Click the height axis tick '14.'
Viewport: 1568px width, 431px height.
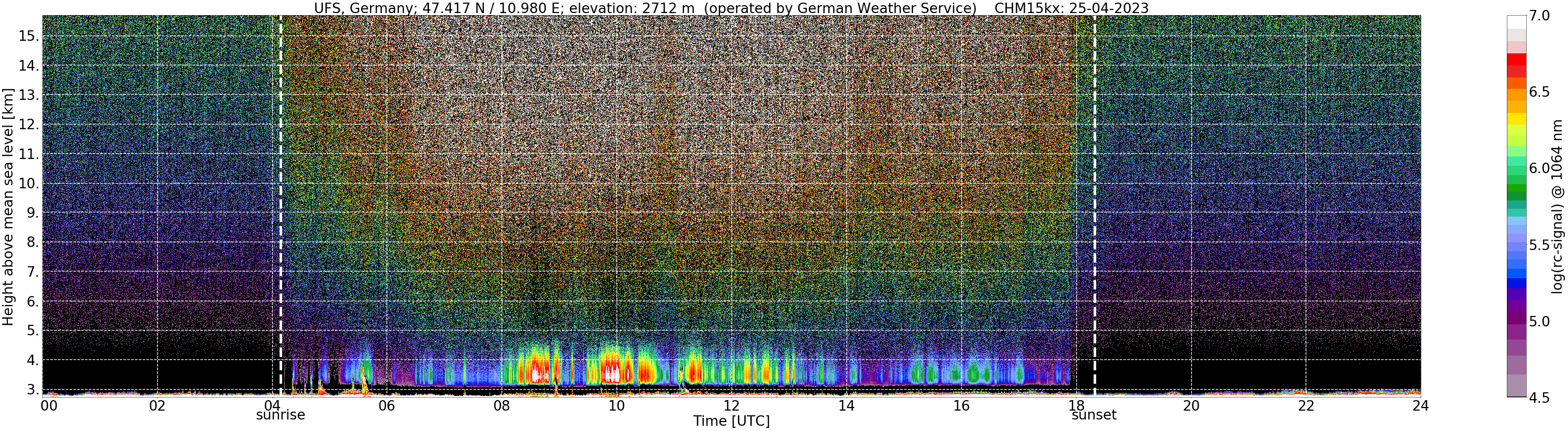[x=29, y=66]
